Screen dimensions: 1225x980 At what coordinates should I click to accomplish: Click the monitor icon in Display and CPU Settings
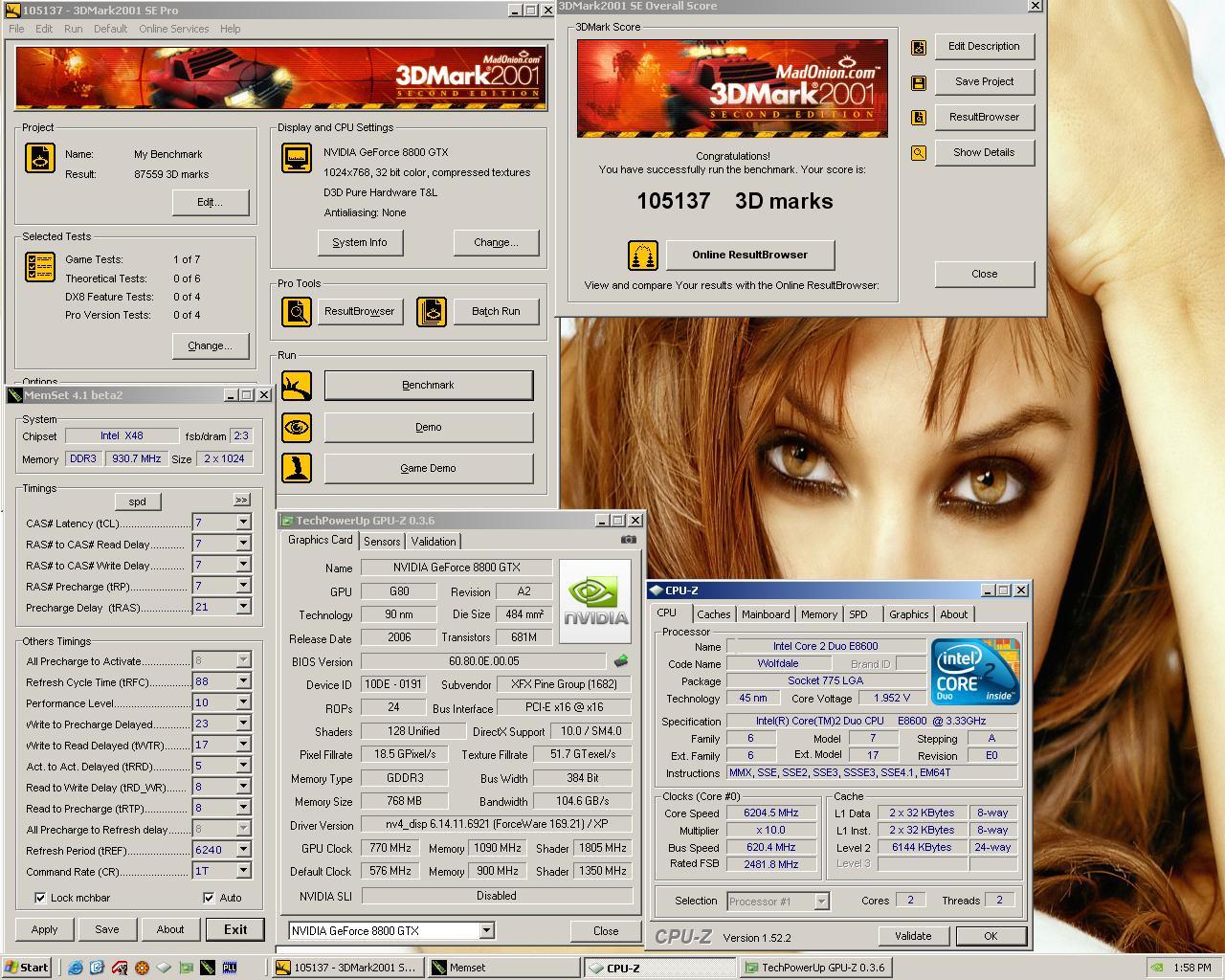pyautogui.click(x=297, y=158)
